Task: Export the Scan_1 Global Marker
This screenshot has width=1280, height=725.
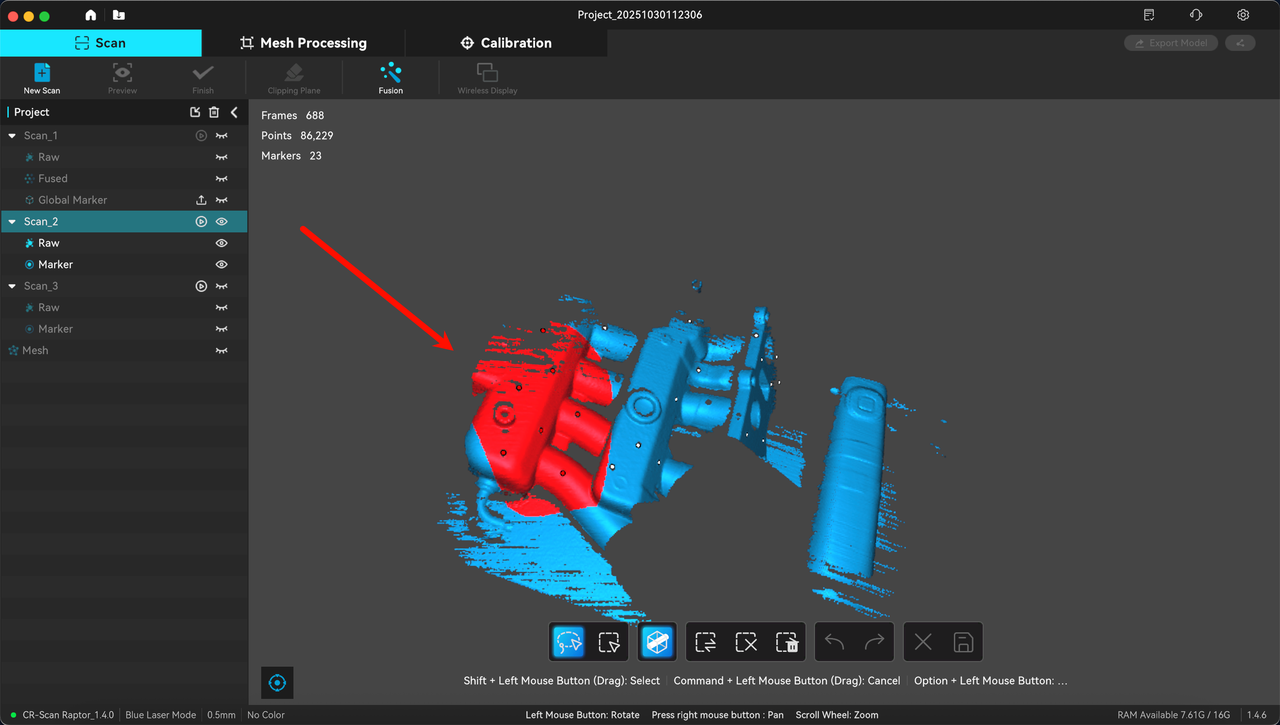Action: pos(201,200)
